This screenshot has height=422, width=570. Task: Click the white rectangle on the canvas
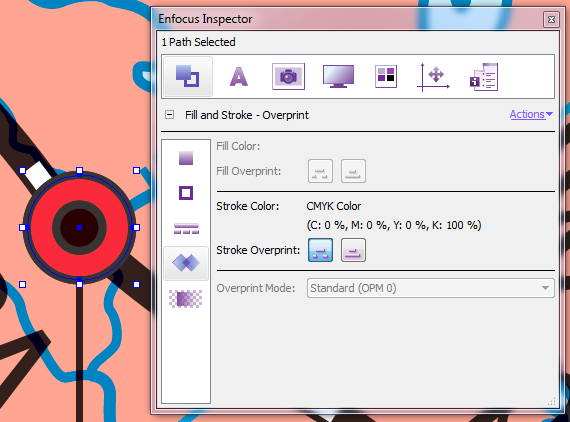tap(38, 175)
